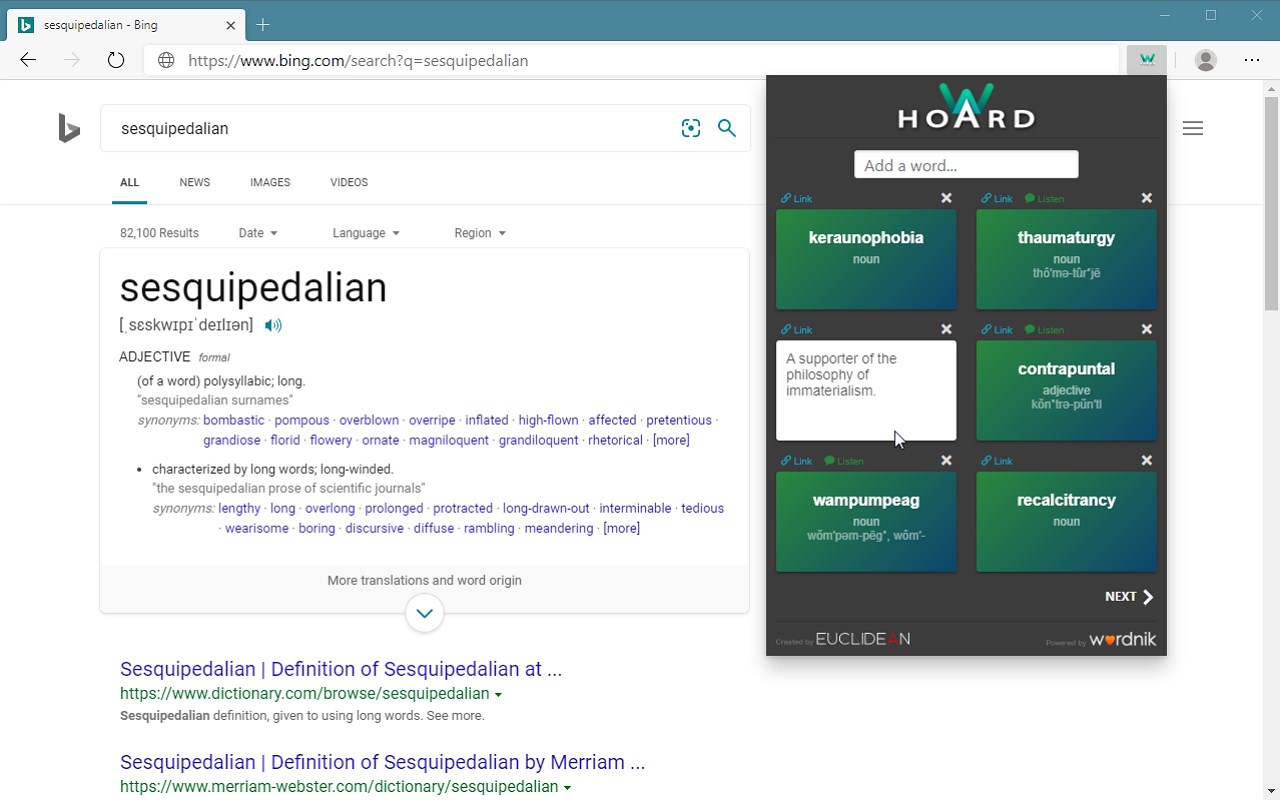Image resolution: width=1280 pixels, height=800 pixels.
Task: Remove the wampumpeag card
Action: 946,460
